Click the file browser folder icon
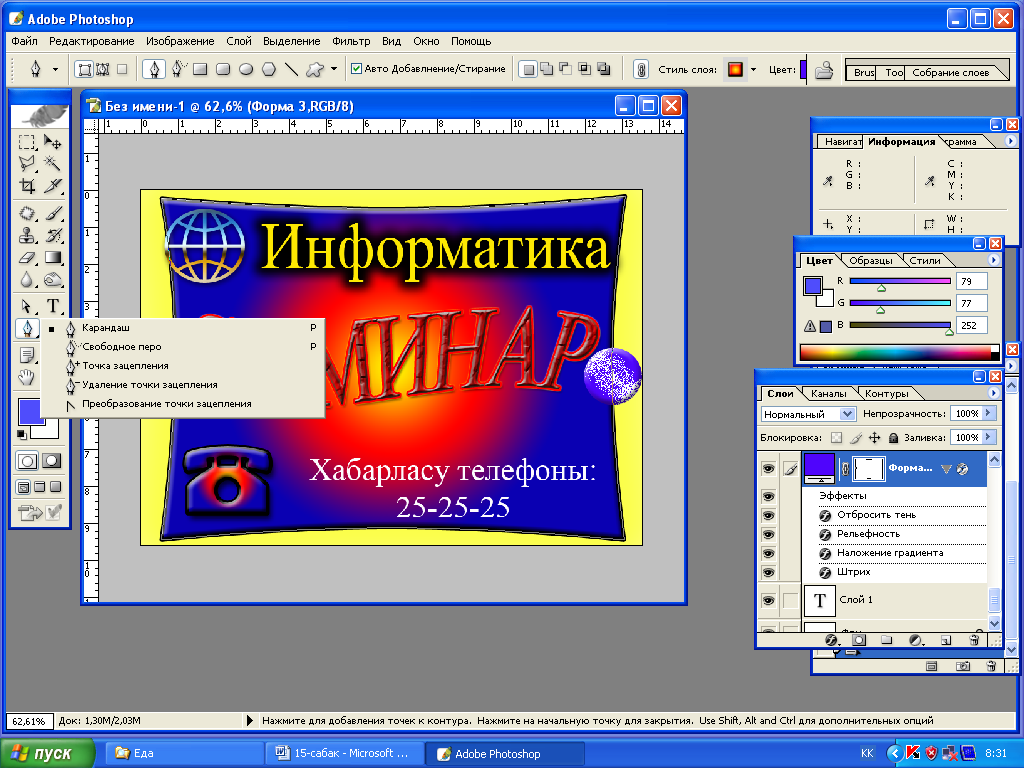 point(824,69)
